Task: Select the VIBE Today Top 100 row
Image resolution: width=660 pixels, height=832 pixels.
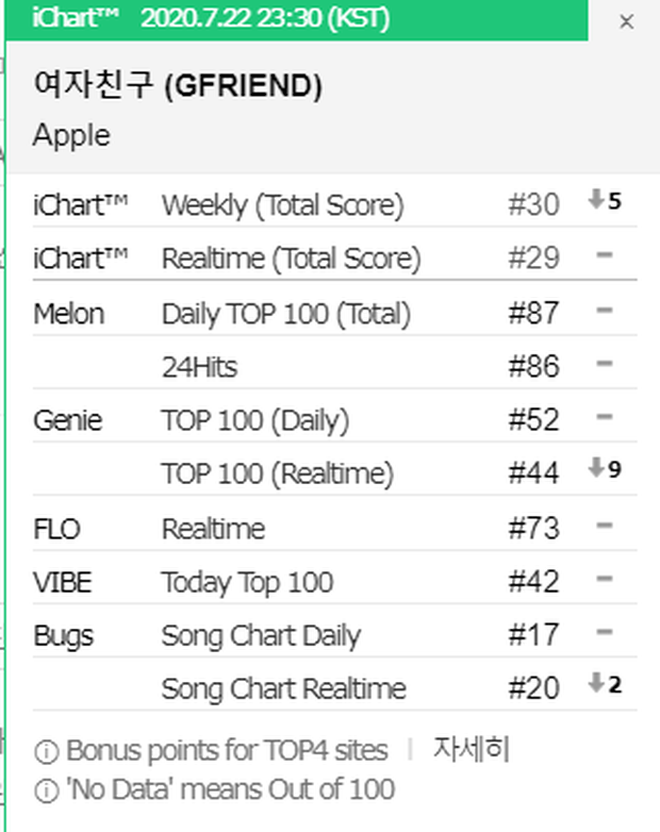Action: coord(335,581)
